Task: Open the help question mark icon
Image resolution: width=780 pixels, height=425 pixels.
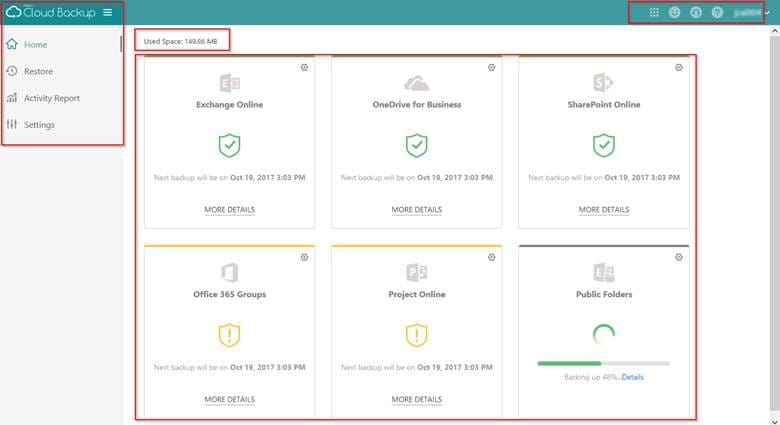Action: [717, 12]
